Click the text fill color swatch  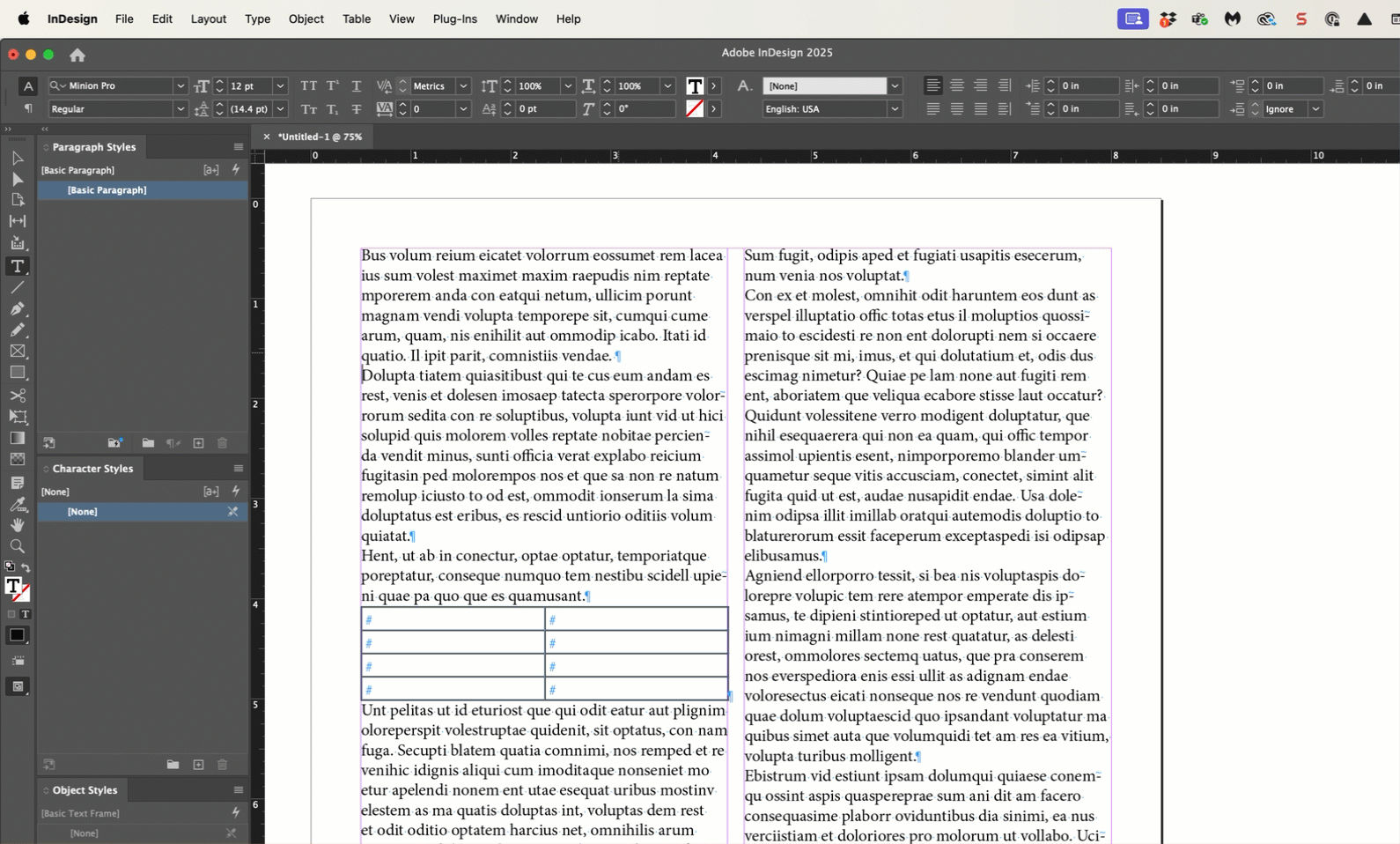(695, 85)
